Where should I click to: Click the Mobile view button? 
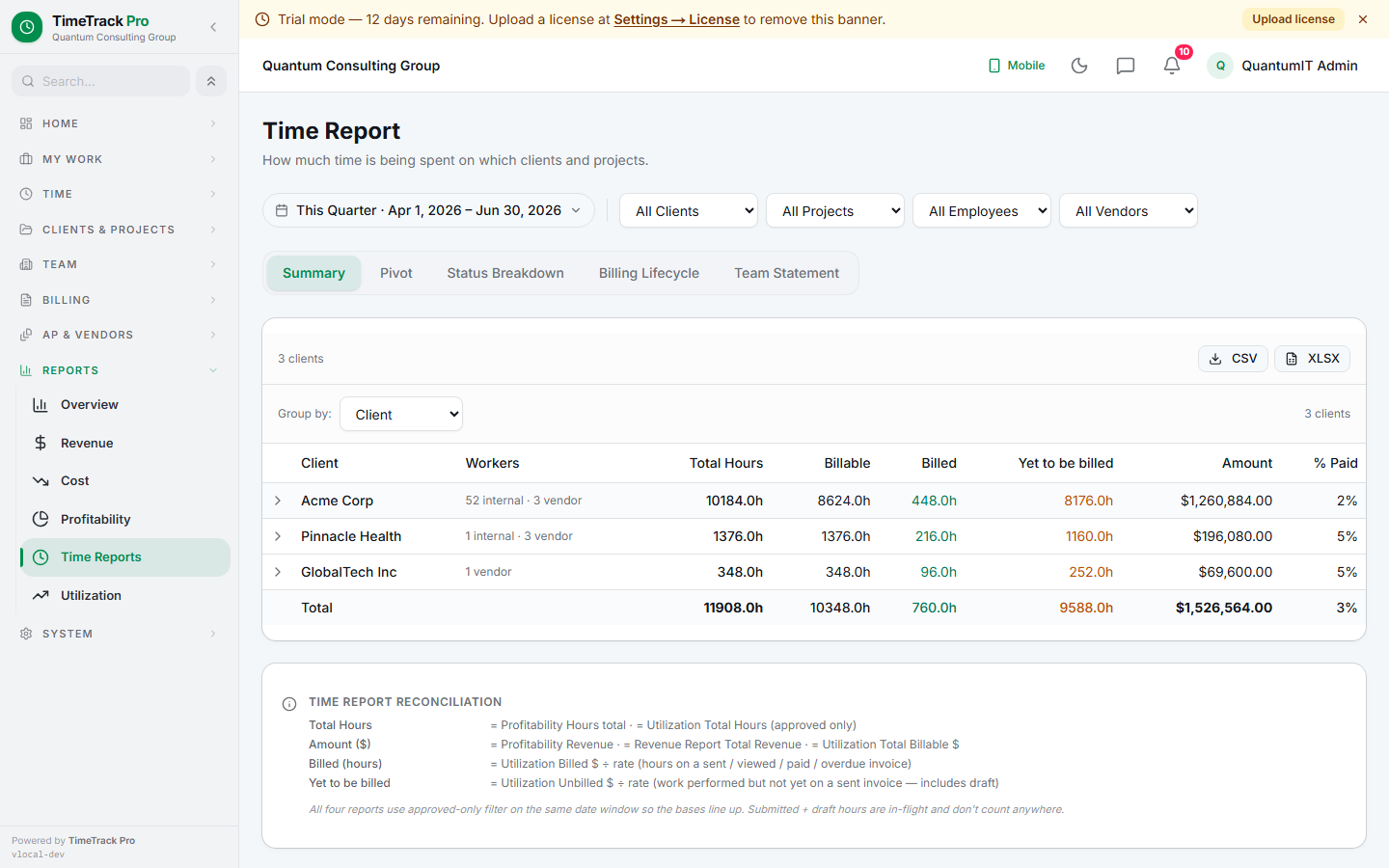pos(1017,66)
